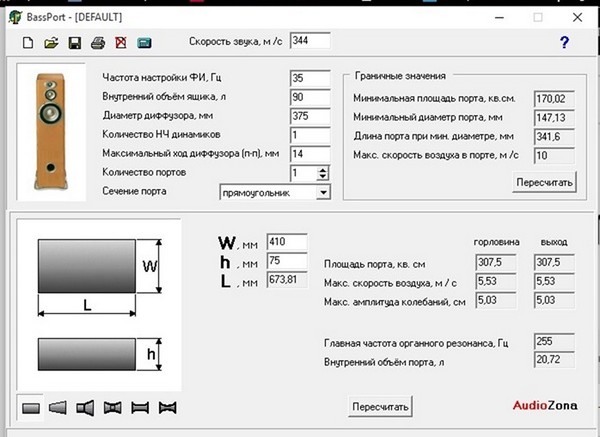
Task: Click the горловина Макс. скорость воздуха value
Action: [x=496, y=281]
